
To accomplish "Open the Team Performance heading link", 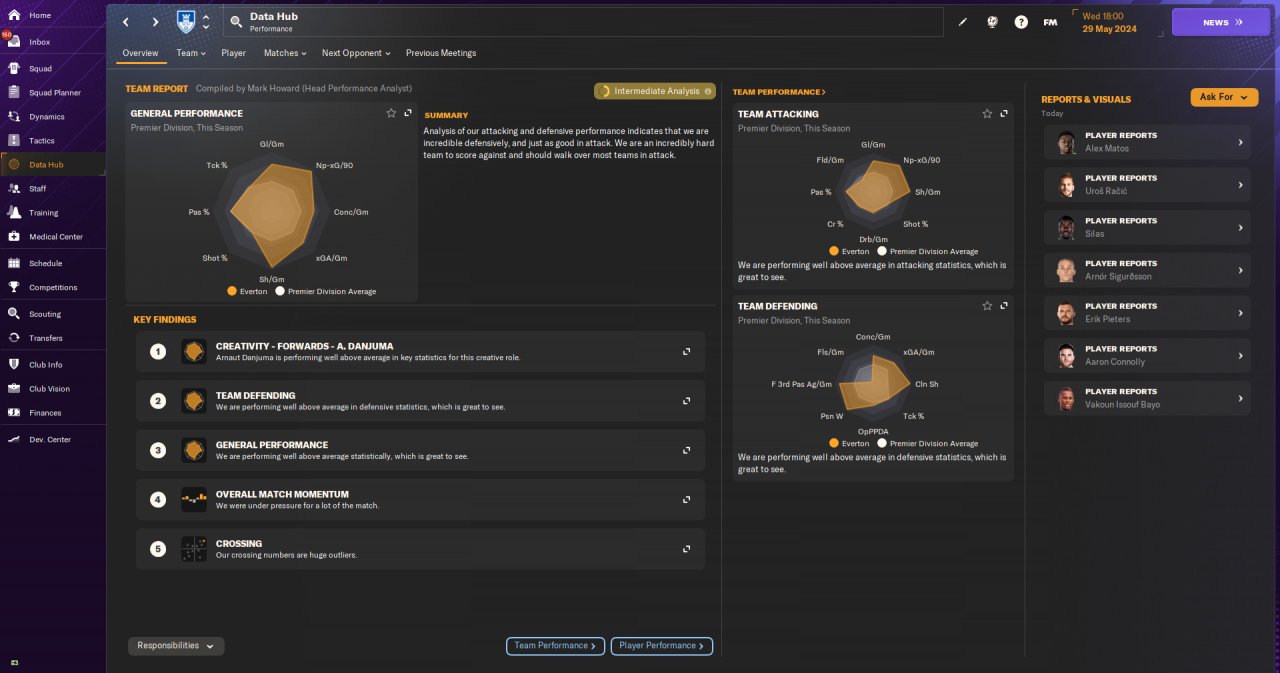I will pos(779,92).
